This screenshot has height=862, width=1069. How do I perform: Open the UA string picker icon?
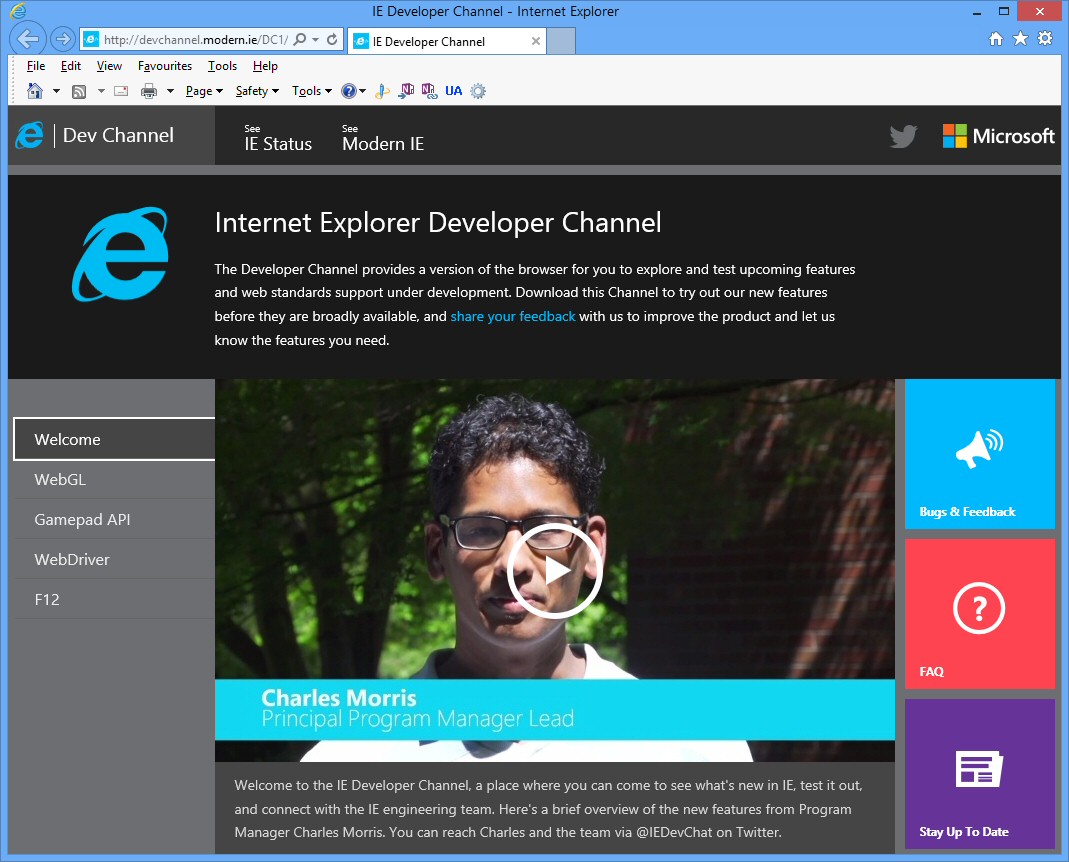[454, 90]
